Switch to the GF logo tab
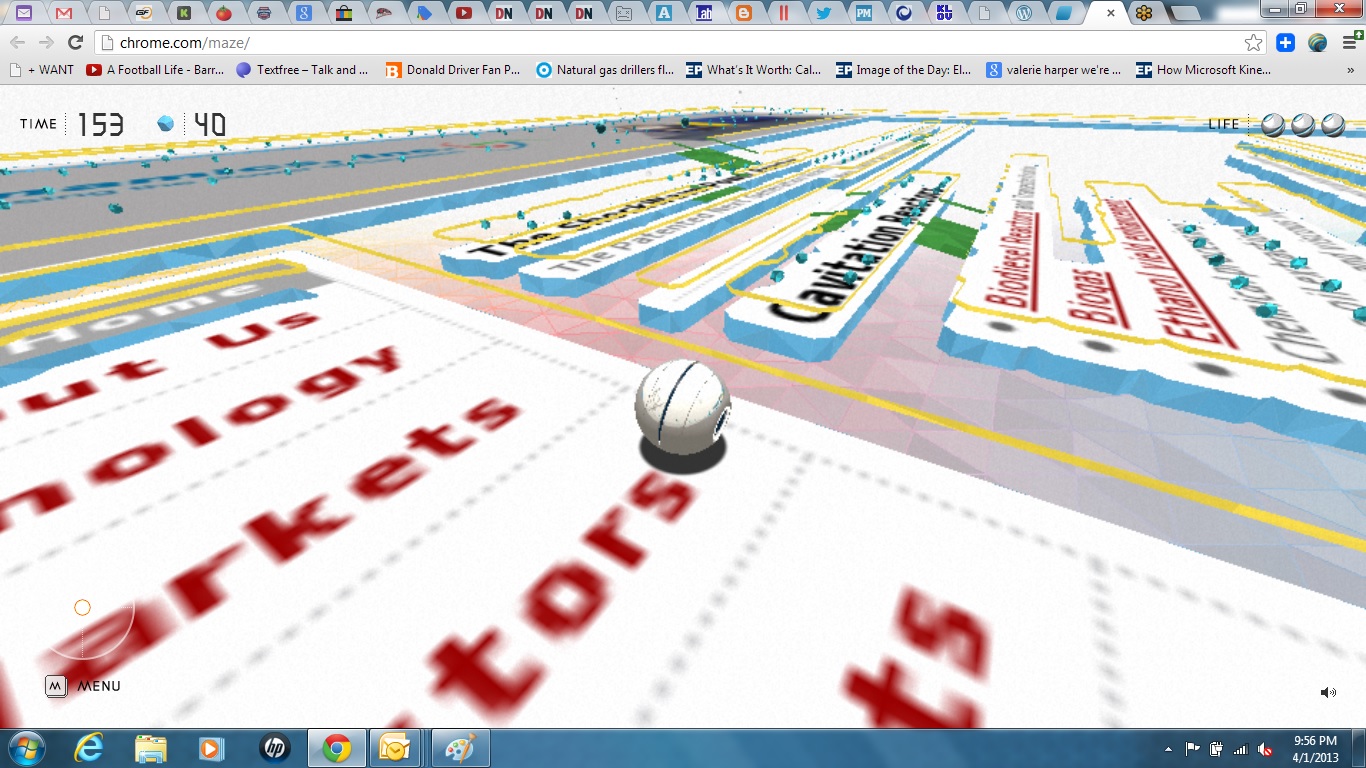Viewport: 1366px width, 768px height. click(144, 13)
